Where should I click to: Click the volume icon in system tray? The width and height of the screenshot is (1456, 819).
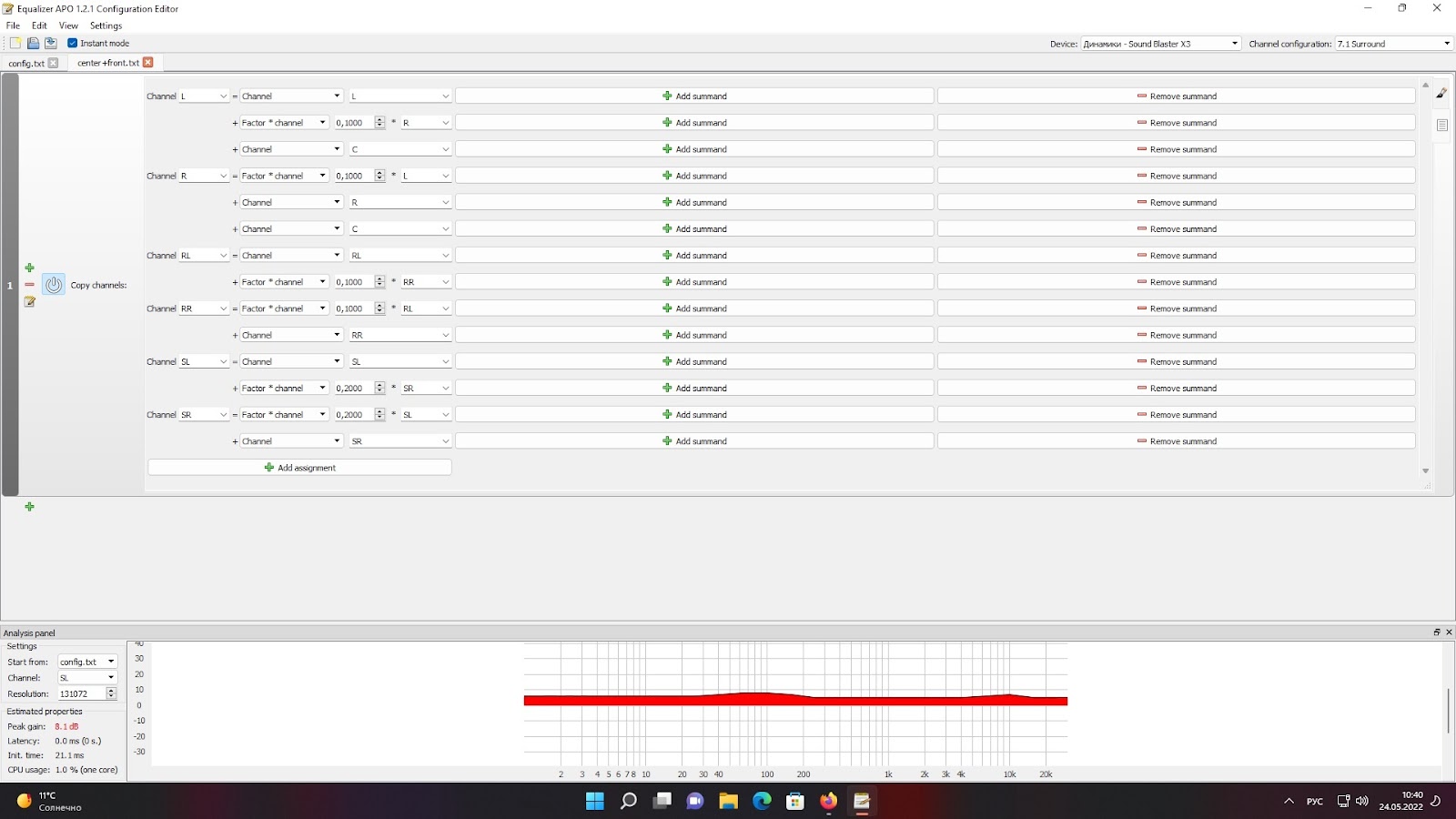click(x=1361, y=801)
